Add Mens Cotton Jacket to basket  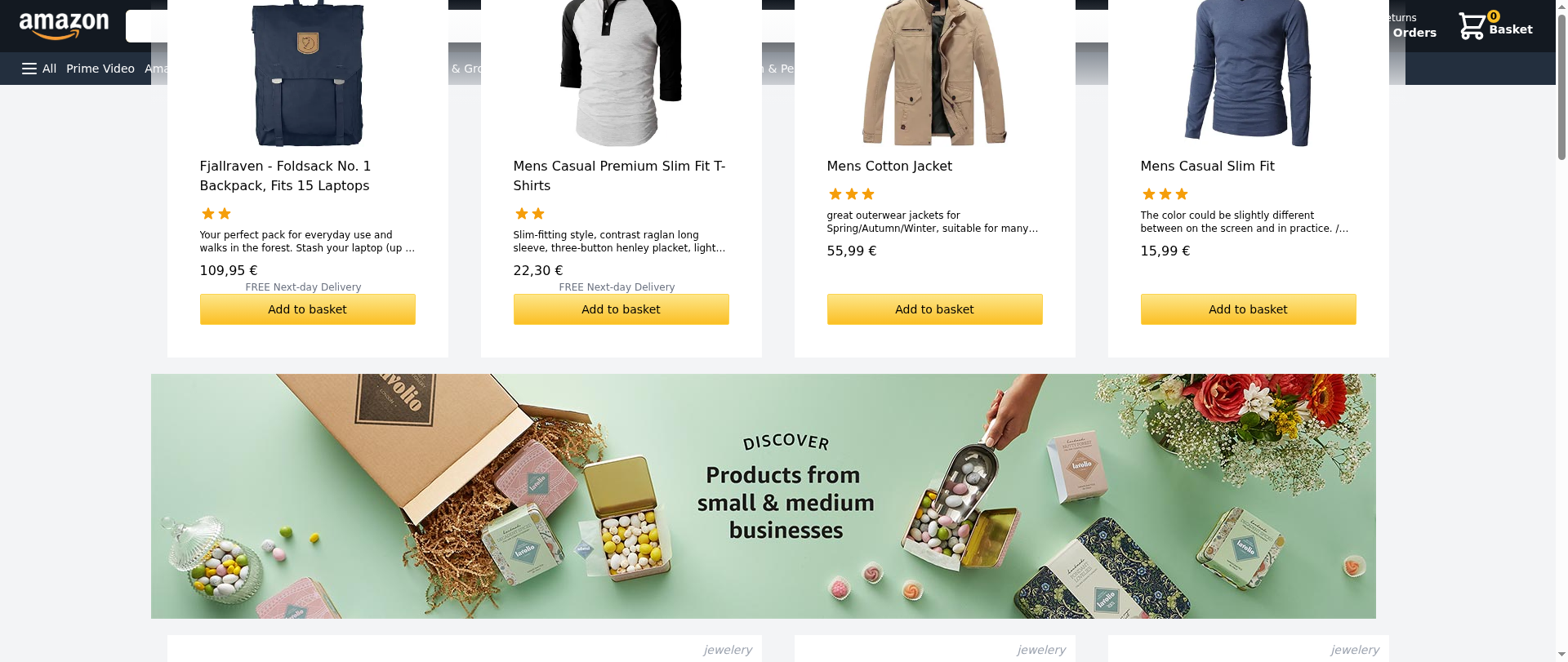click(x=935, y=309)
